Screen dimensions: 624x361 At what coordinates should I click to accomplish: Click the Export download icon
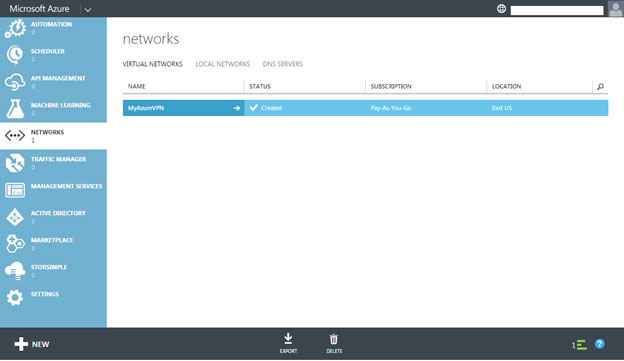(x=288, y=339)
